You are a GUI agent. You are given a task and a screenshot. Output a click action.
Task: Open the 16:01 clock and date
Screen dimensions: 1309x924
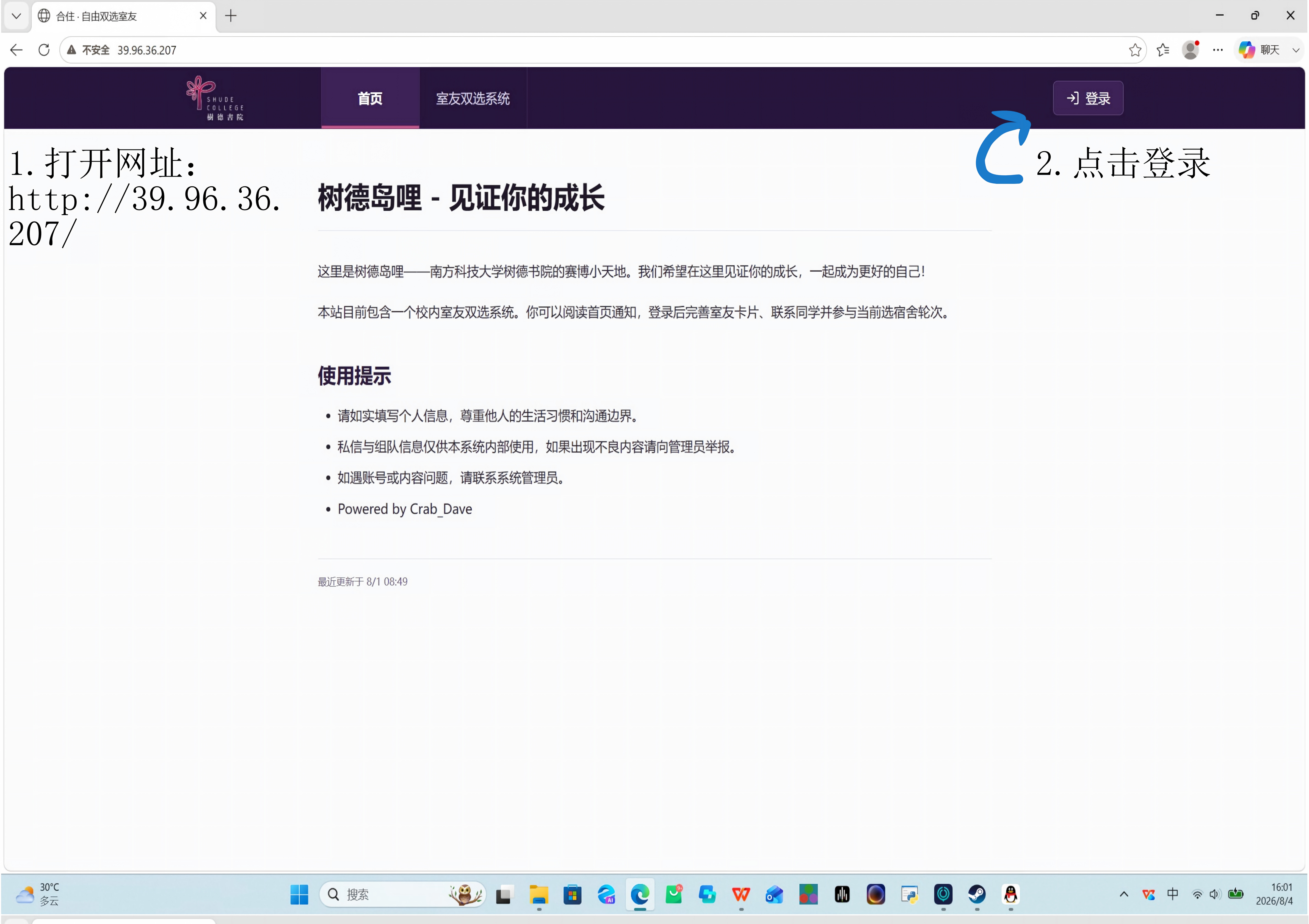(1274, 894)
